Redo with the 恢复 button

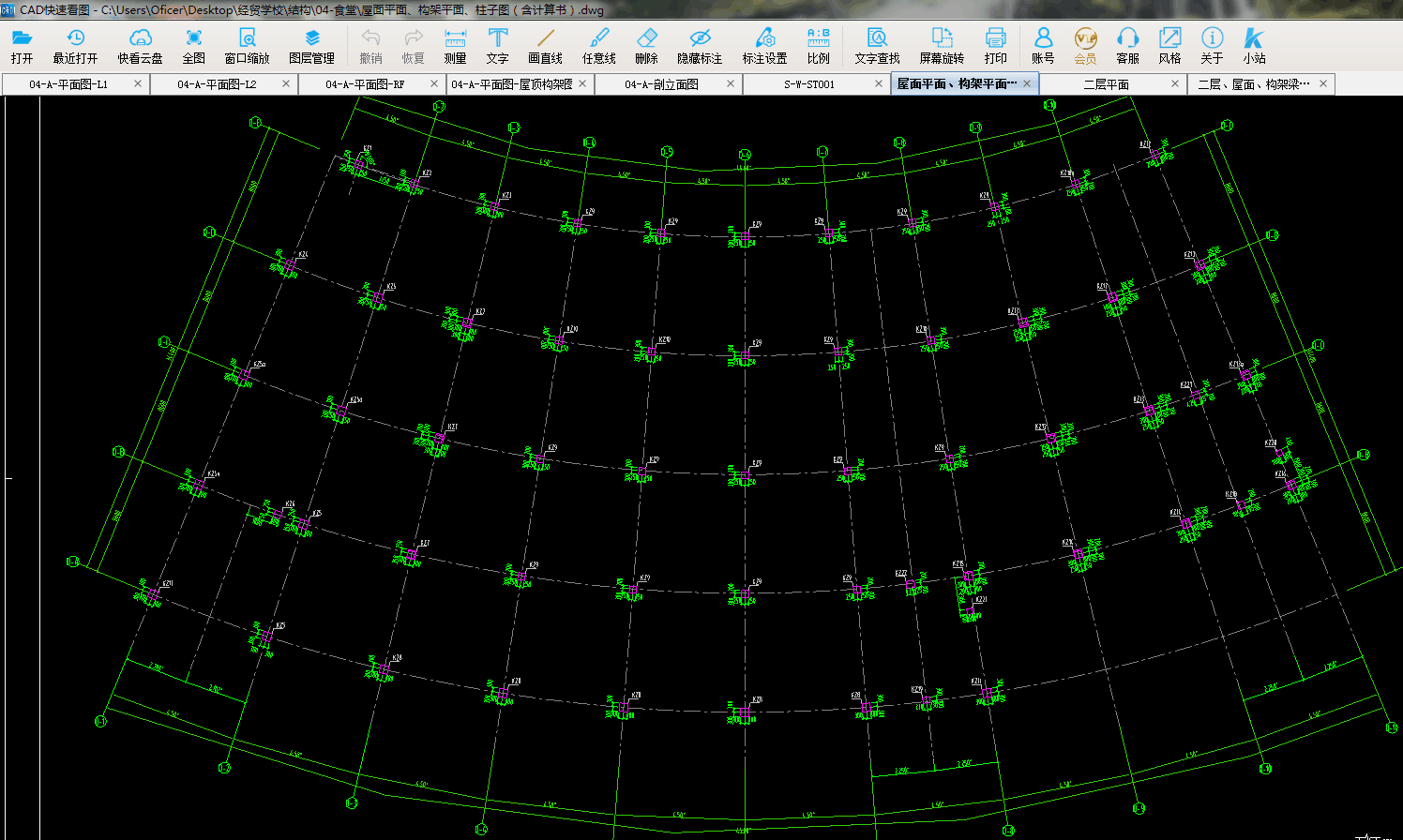(414, 46)
